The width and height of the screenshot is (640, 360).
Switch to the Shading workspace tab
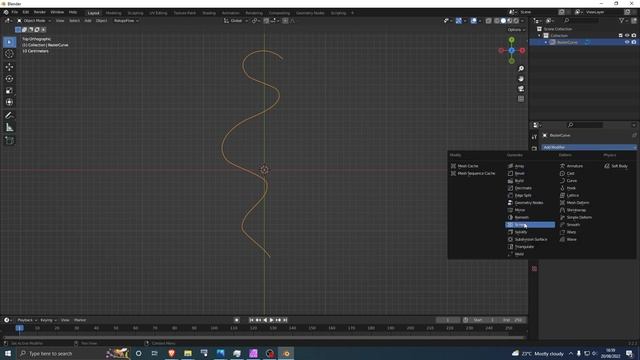click(x=209, y=13)
